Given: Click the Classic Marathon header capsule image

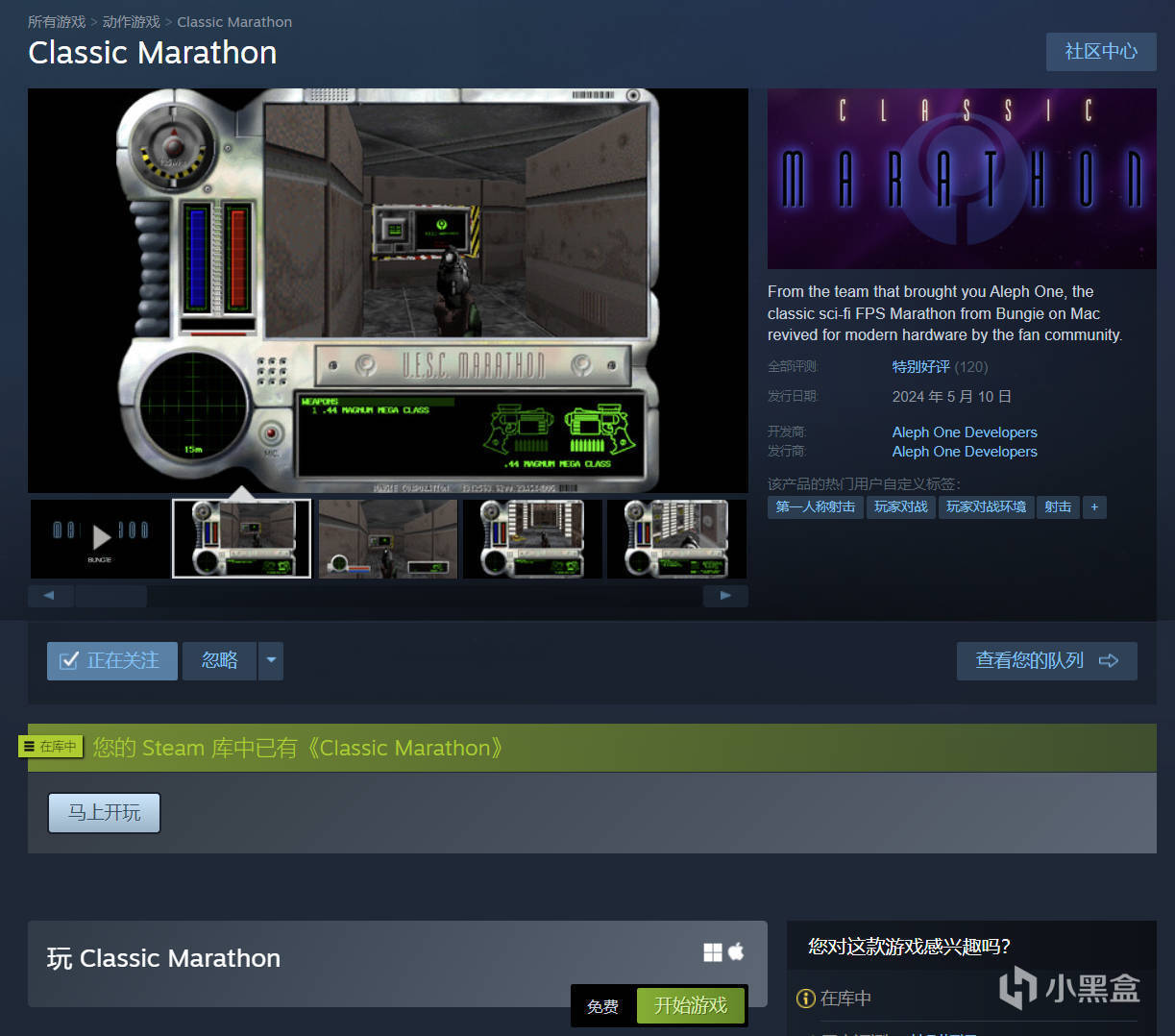Looking at the screenshot, I should click(x=962, y=179).
